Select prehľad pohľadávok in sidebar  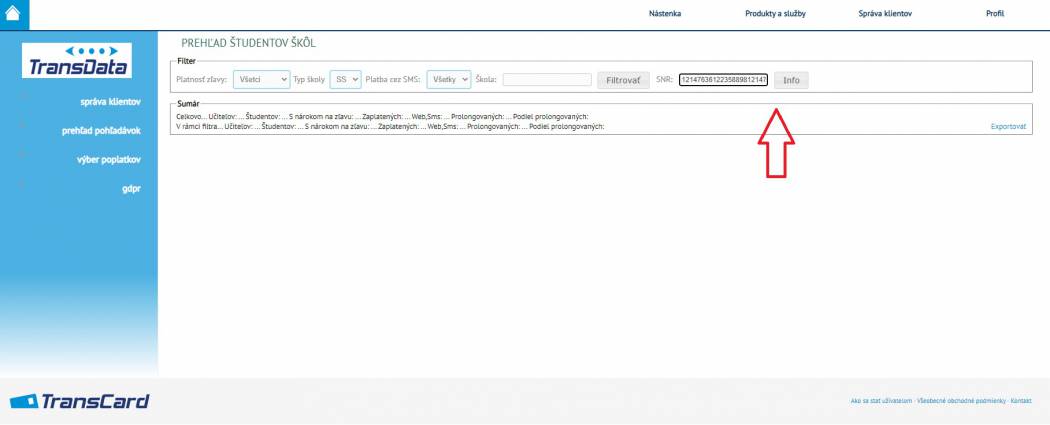tap(101, 130)
